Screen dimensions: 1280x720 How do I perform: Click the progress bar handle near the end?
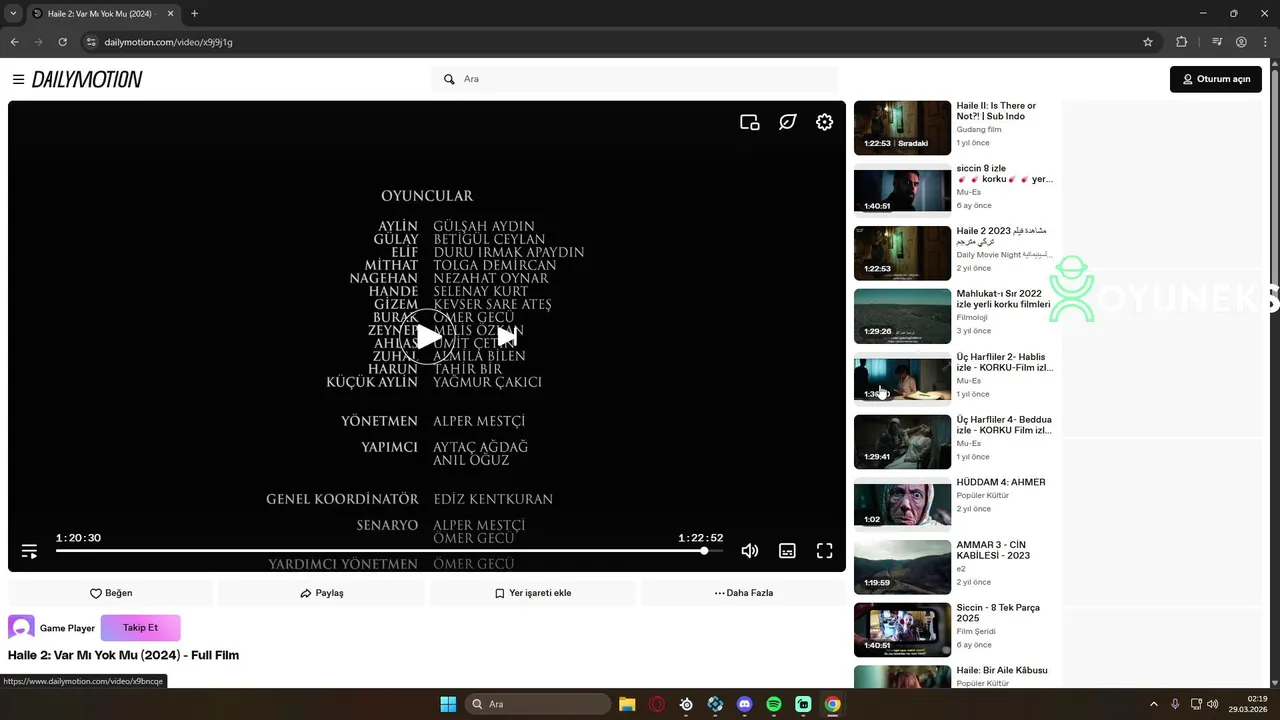click(x=705, y=551)
